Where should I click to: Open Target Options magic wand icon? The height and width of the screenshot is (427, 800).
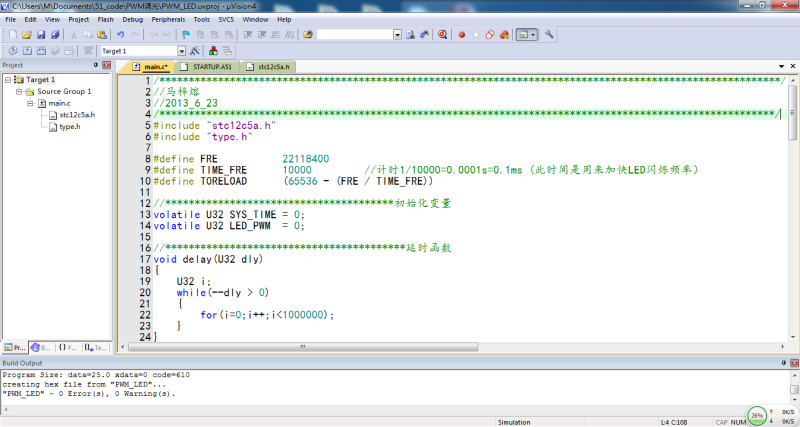click(x=194, y=50)
